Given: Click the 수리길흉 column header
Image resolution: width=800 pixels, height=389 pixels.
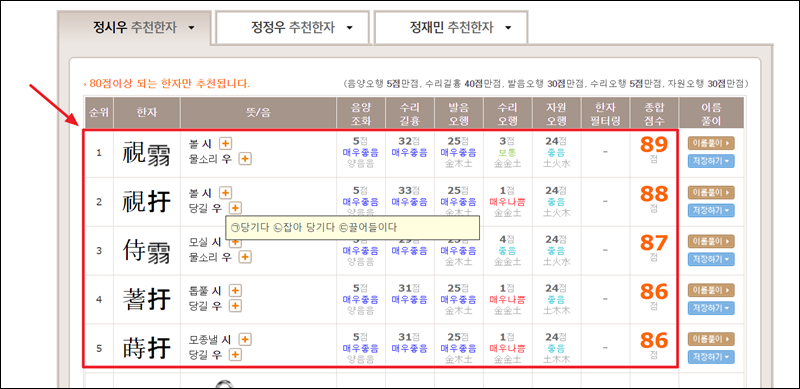Looking at the screenshot, I should click(410, 113).
